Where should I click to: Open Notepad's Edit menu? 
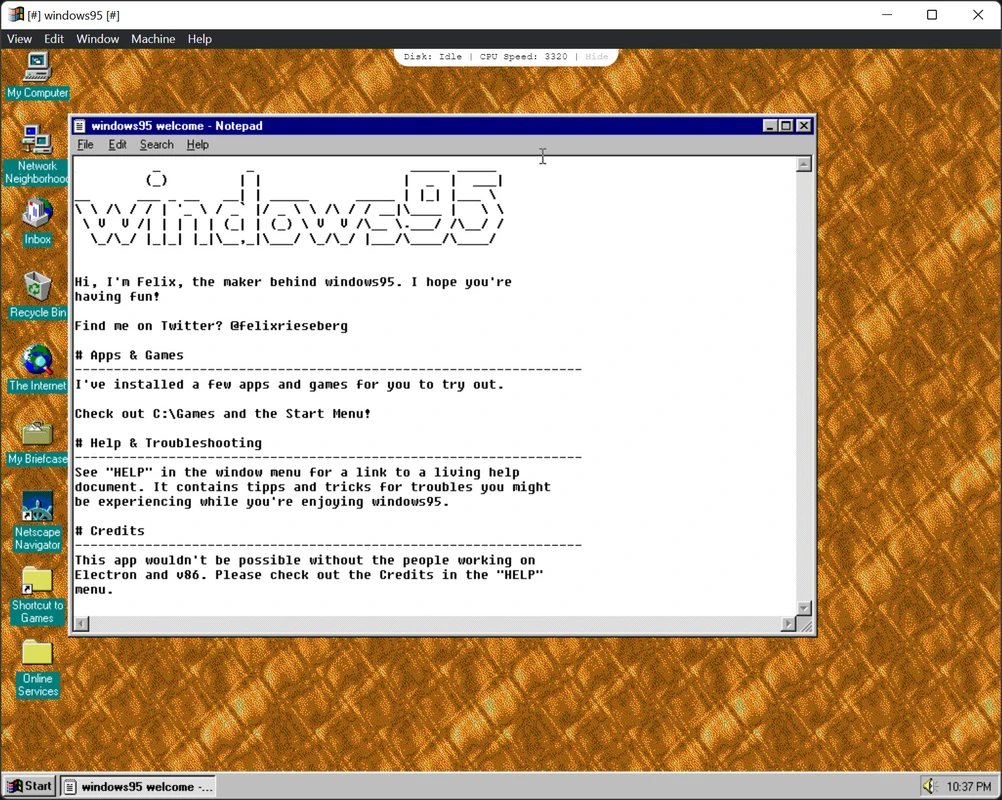117,145
